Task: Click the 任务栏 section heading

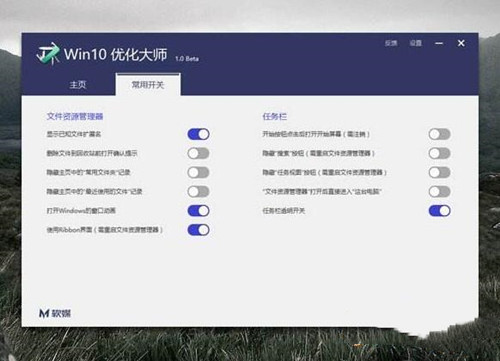Action: point(275,116)
